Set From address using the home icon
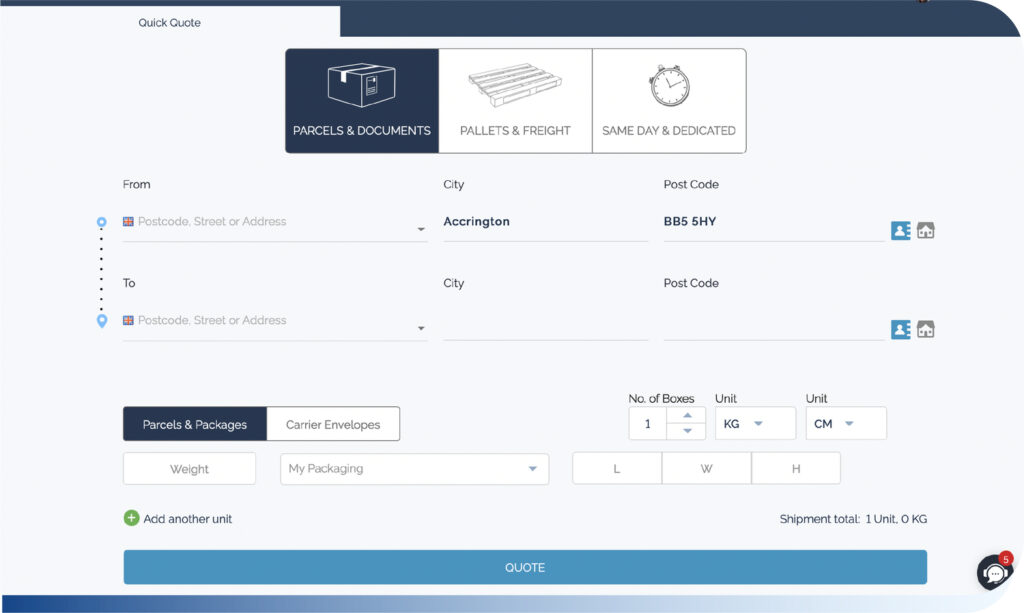 pyautogui.click(x=925, y=229)
